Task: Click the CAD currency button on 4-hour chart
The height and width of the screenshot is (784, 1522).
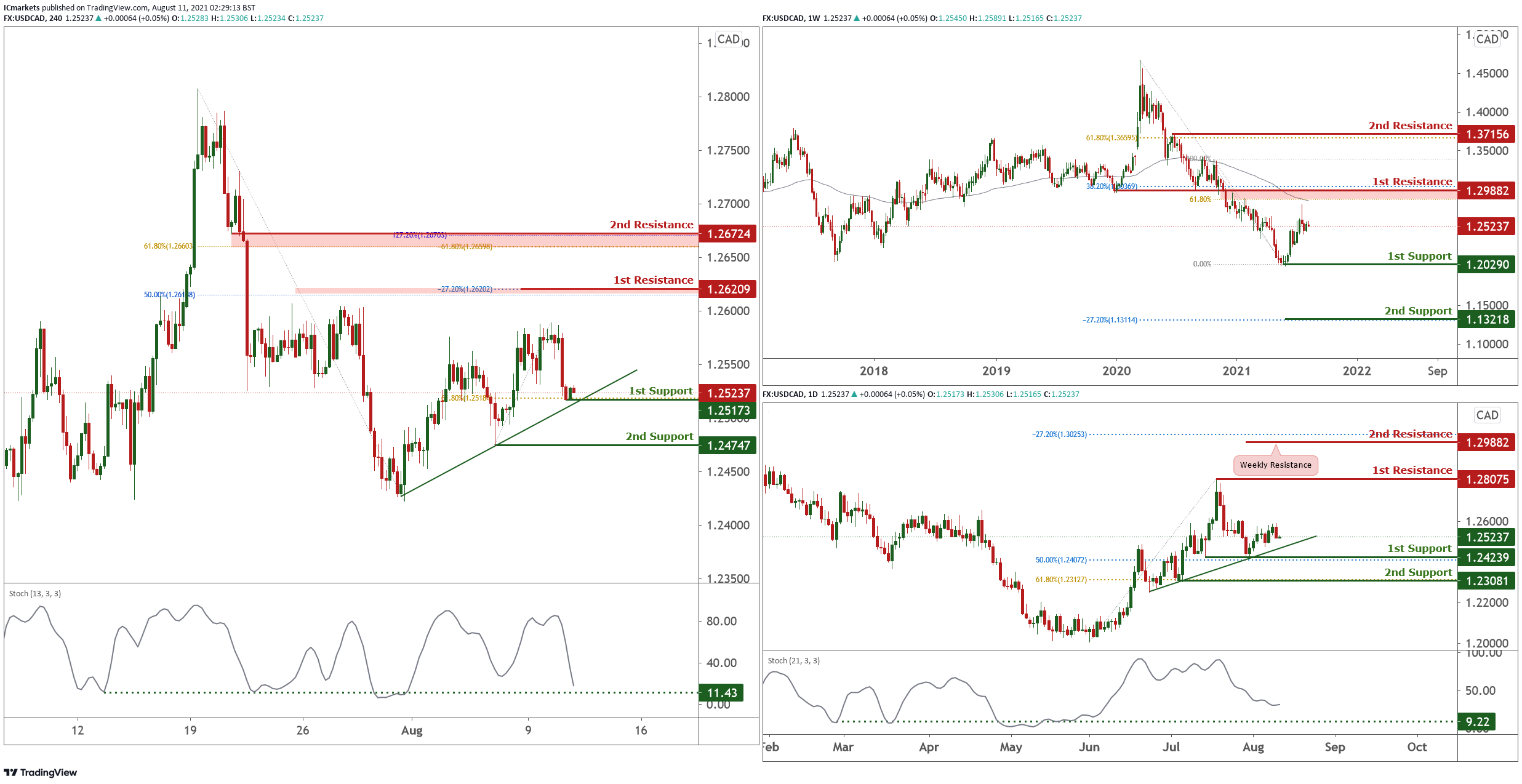Action: [x=729, y=39]
